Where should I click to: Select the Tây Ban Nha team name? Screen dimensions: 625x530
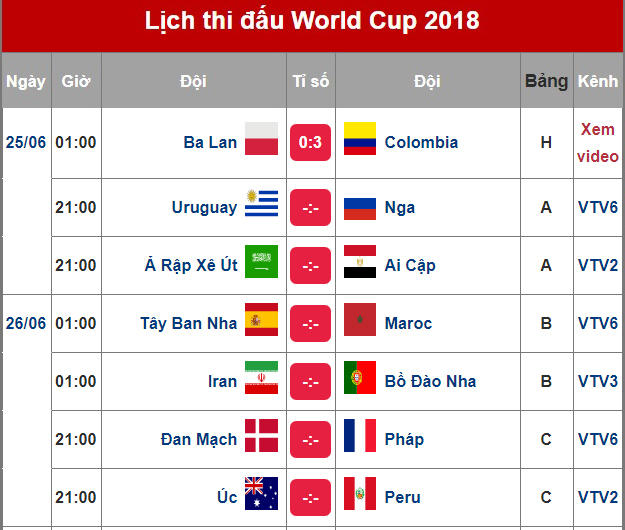(x=189, y=323)
